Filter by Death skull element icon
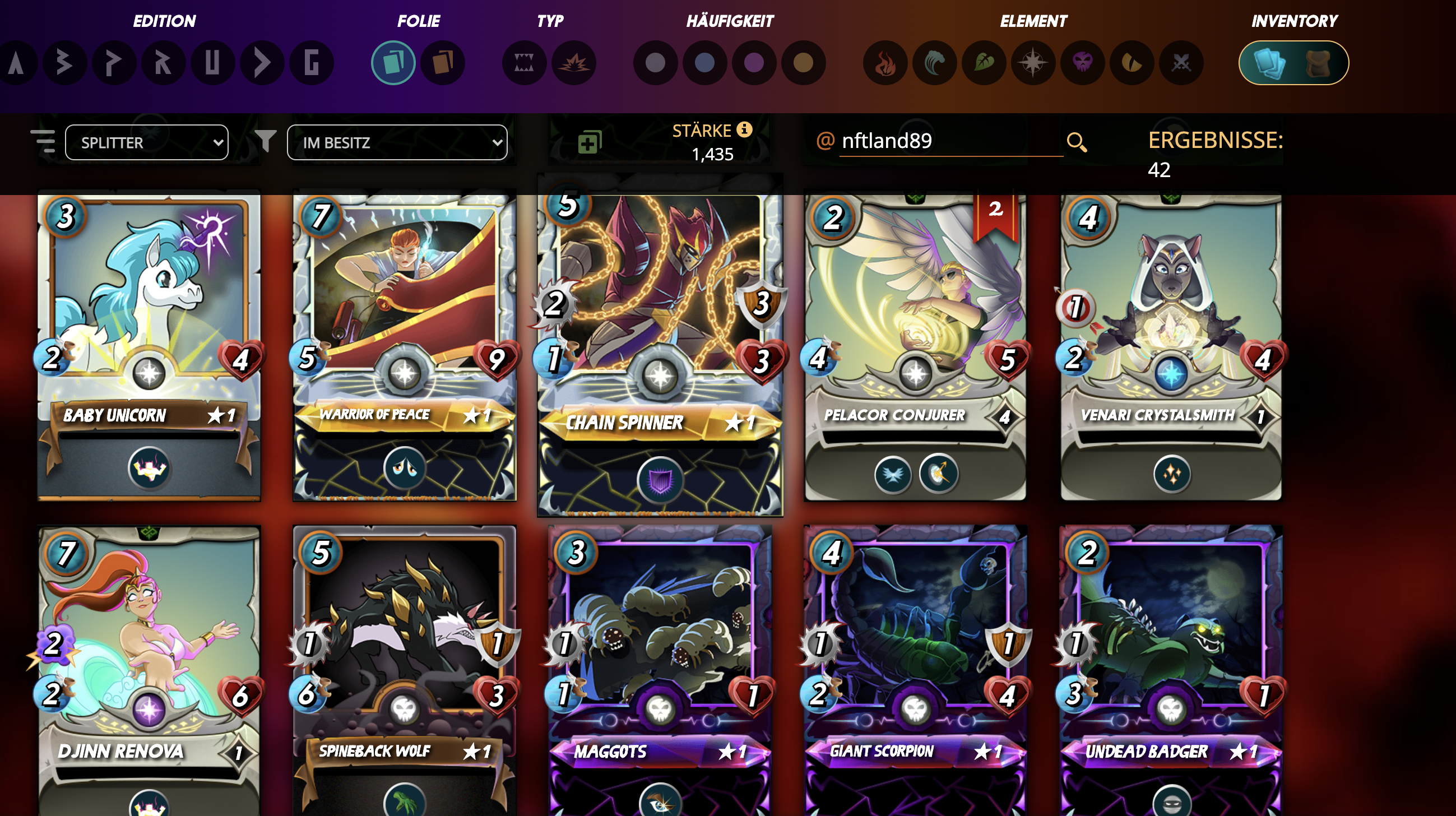This screenshot has height=816, width=1456. pyautogui.click(x=1082, y=63)
